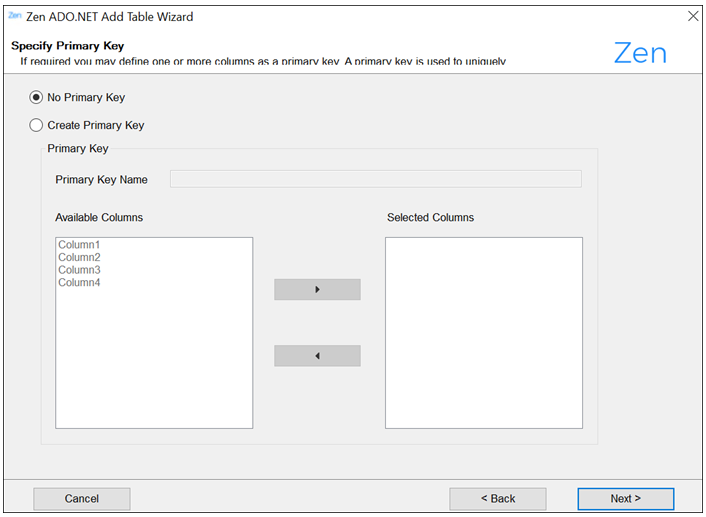Select Column4 in Available Columns
Image resolution: width=706 pixels, height=517 pixels.
coord(79,283)
